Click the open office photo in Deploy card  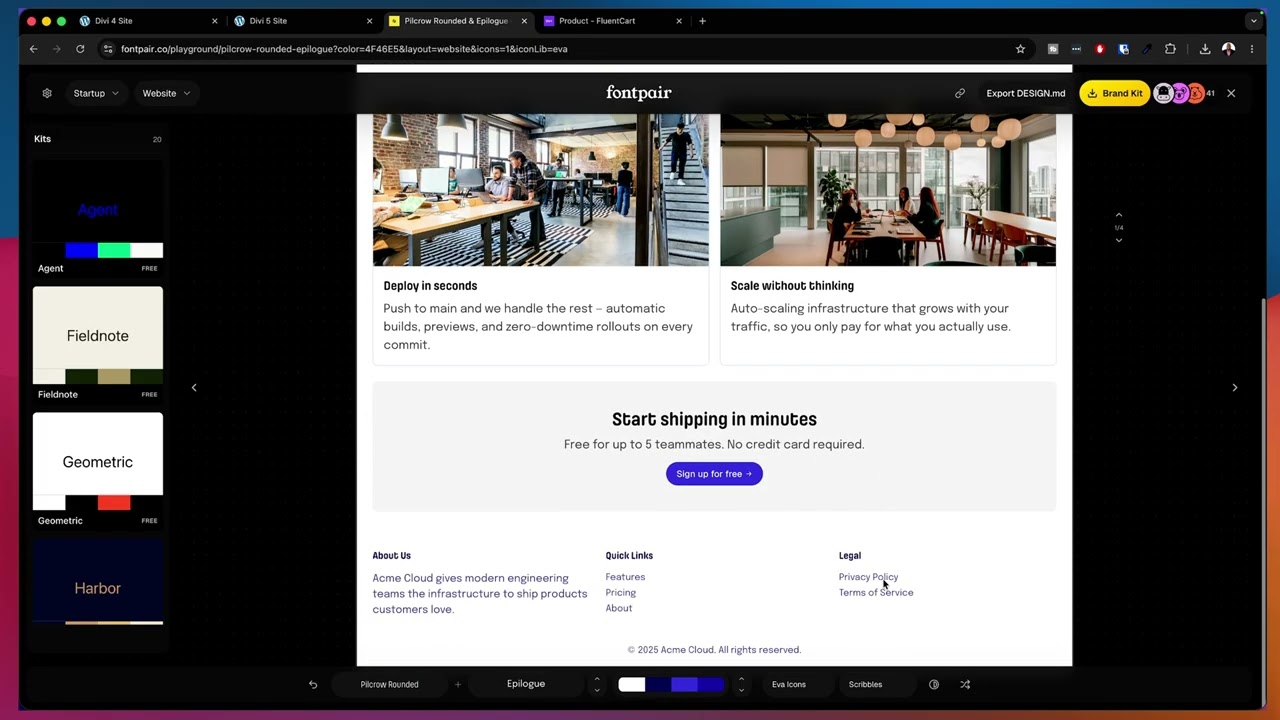541,190
